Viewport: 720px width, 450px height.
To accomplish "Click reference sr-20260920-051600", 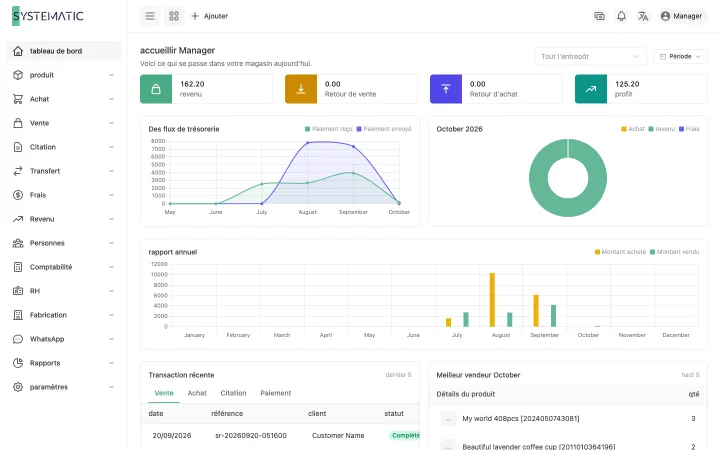I will [x=251, y=435].
